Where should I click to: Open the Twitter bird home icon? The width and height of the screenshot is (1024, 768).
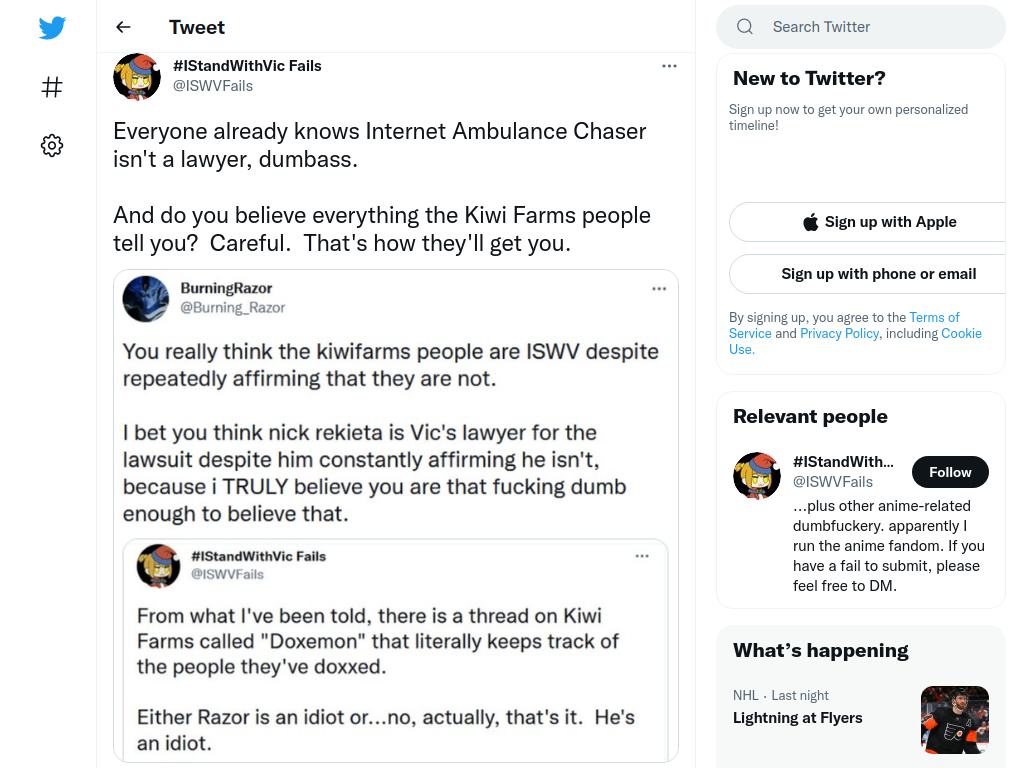coord(52,27)
